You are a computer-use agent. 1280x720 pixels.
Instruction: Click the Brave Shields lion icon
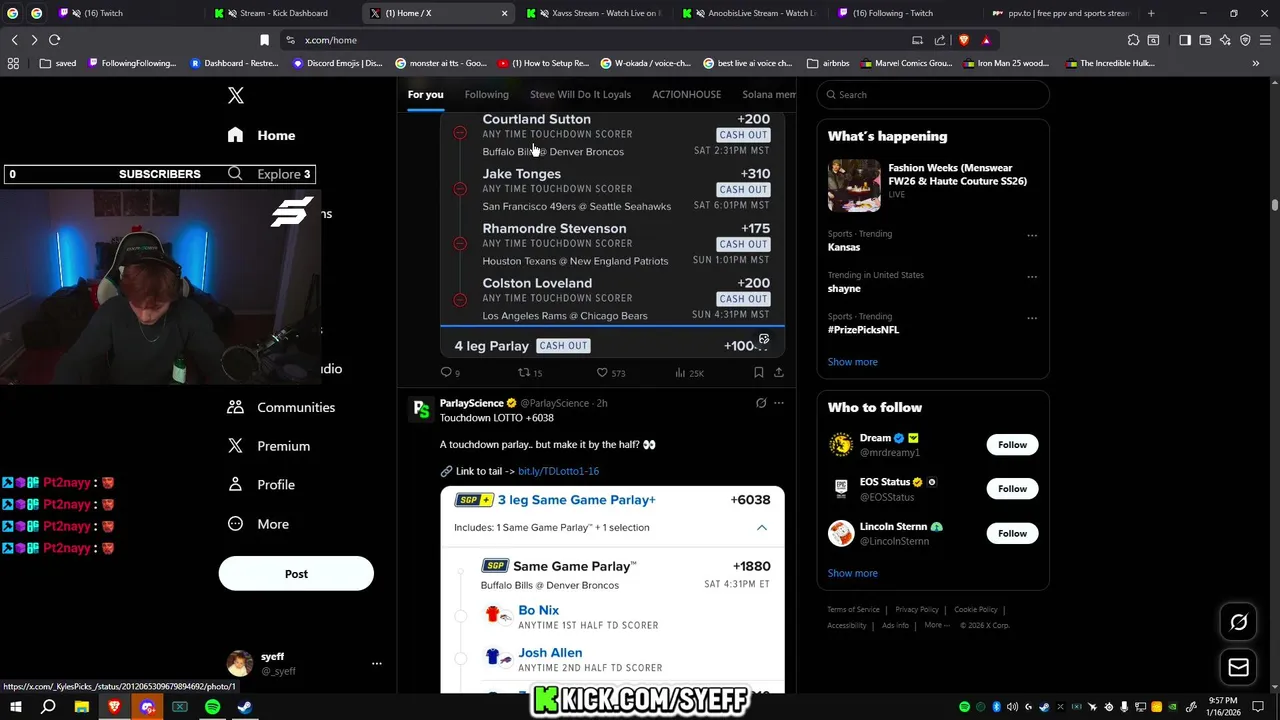pyautogui.click(x=964, y=40)
